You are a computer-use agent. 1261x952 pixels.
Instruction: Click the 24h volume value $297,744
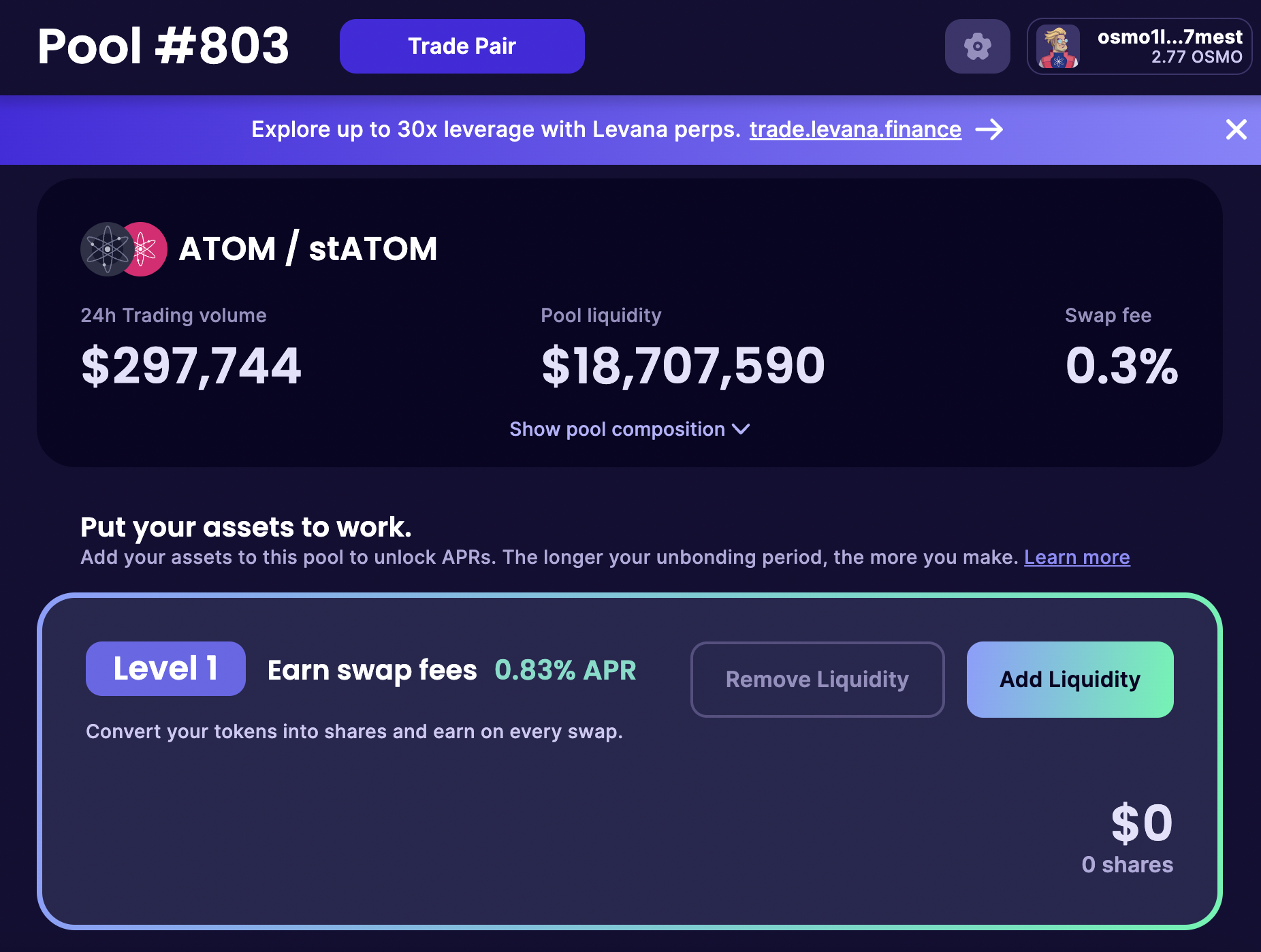point(191,366)
